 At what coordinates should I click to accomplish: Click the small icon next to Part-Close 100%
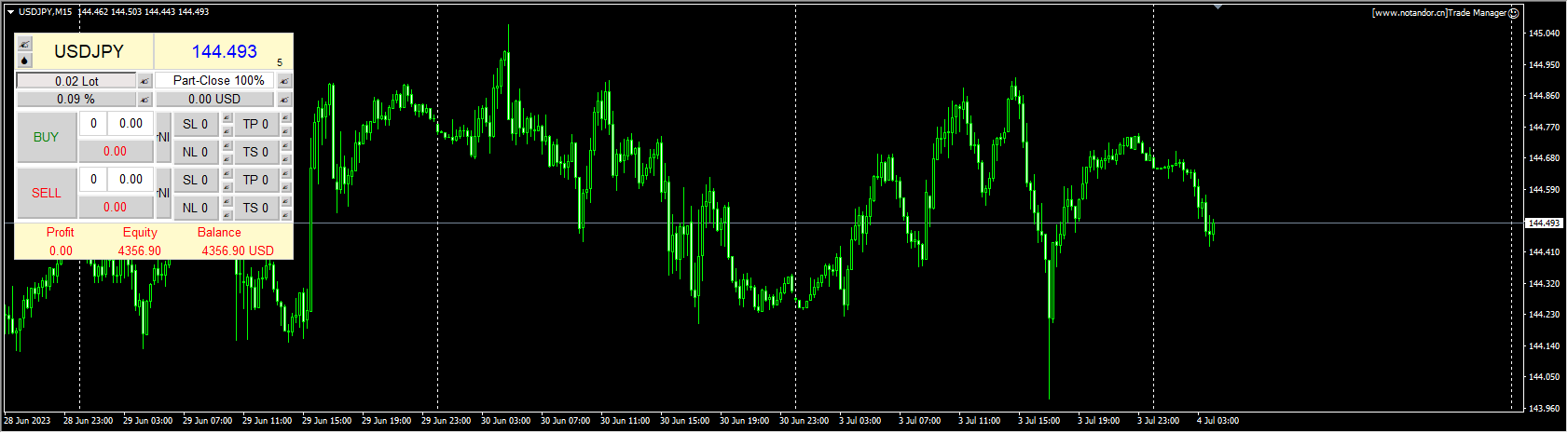pos(284,81)
